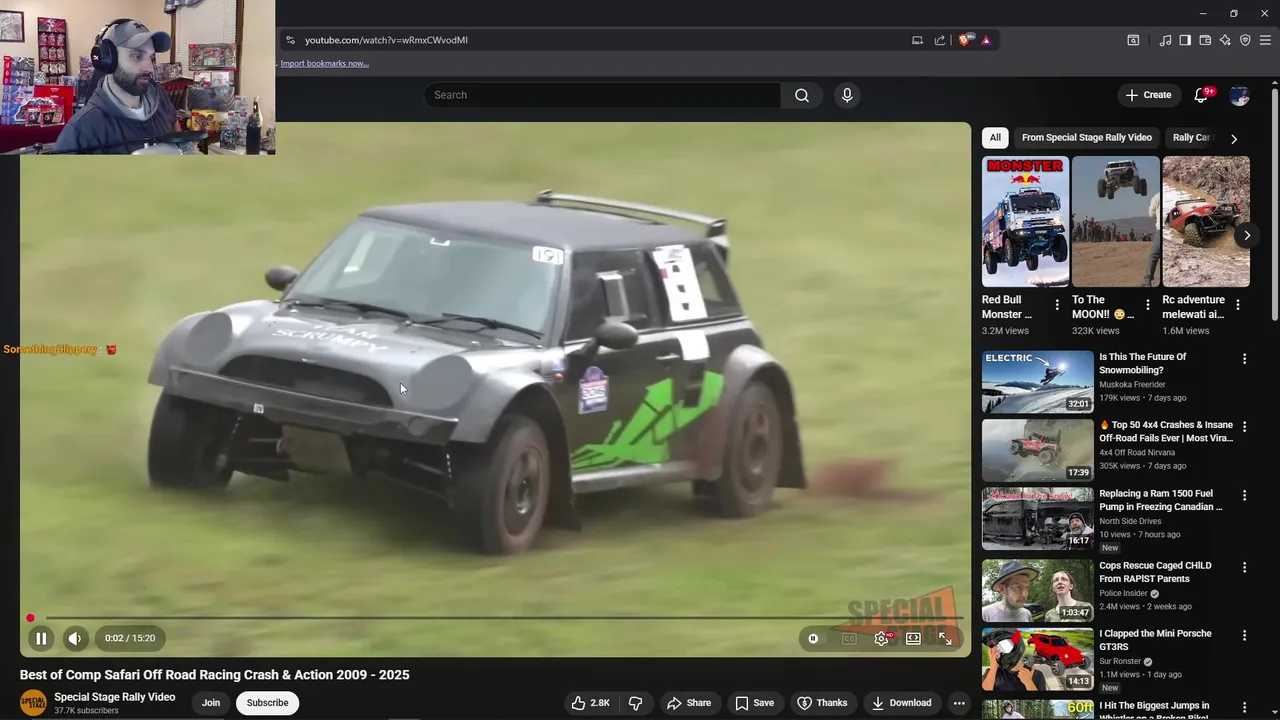Show next shorts with shelf arrow

[1247, 236]
